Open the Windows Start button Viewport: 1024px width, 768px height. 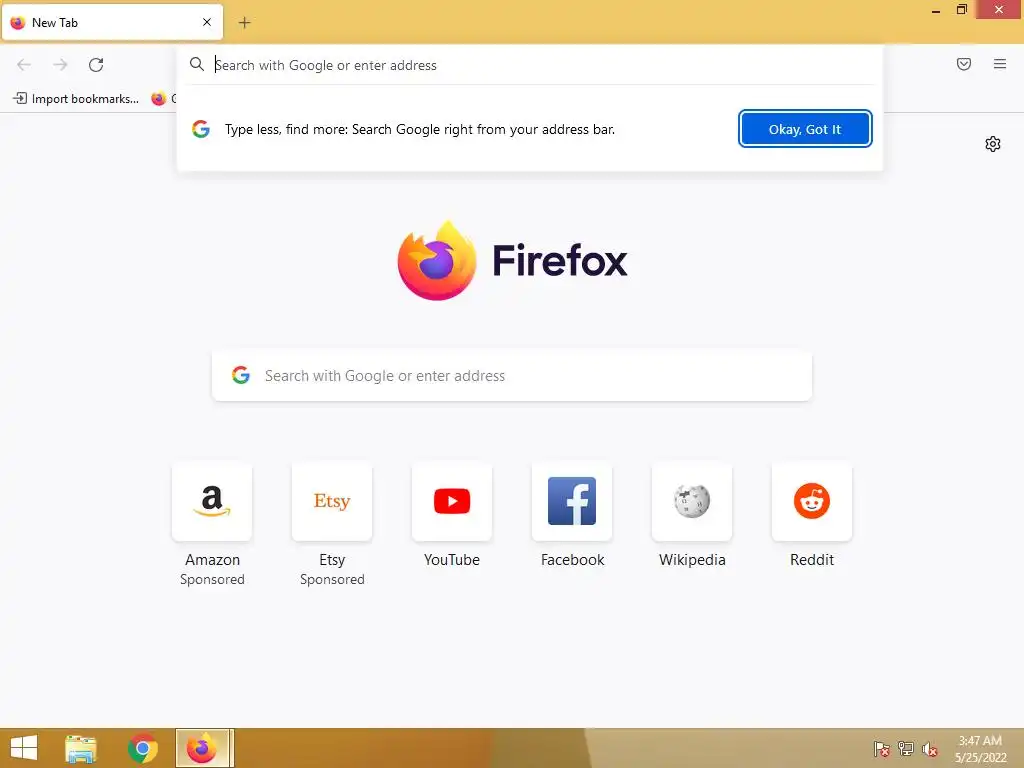pyautogui.click(x=24, y=748)
